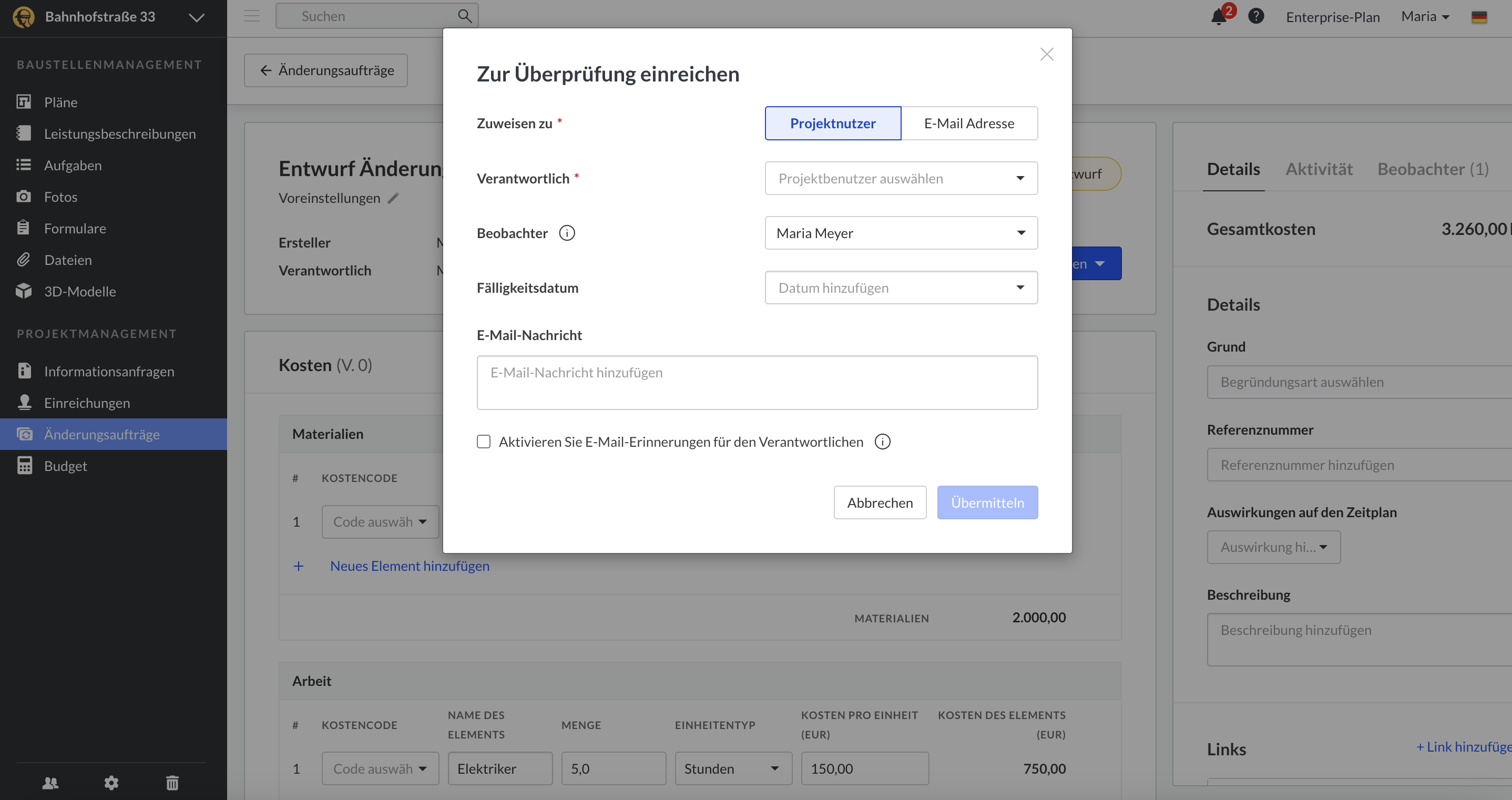Switch to the Details tab
1512x800 pixels.
click(x=1233, y=169)
